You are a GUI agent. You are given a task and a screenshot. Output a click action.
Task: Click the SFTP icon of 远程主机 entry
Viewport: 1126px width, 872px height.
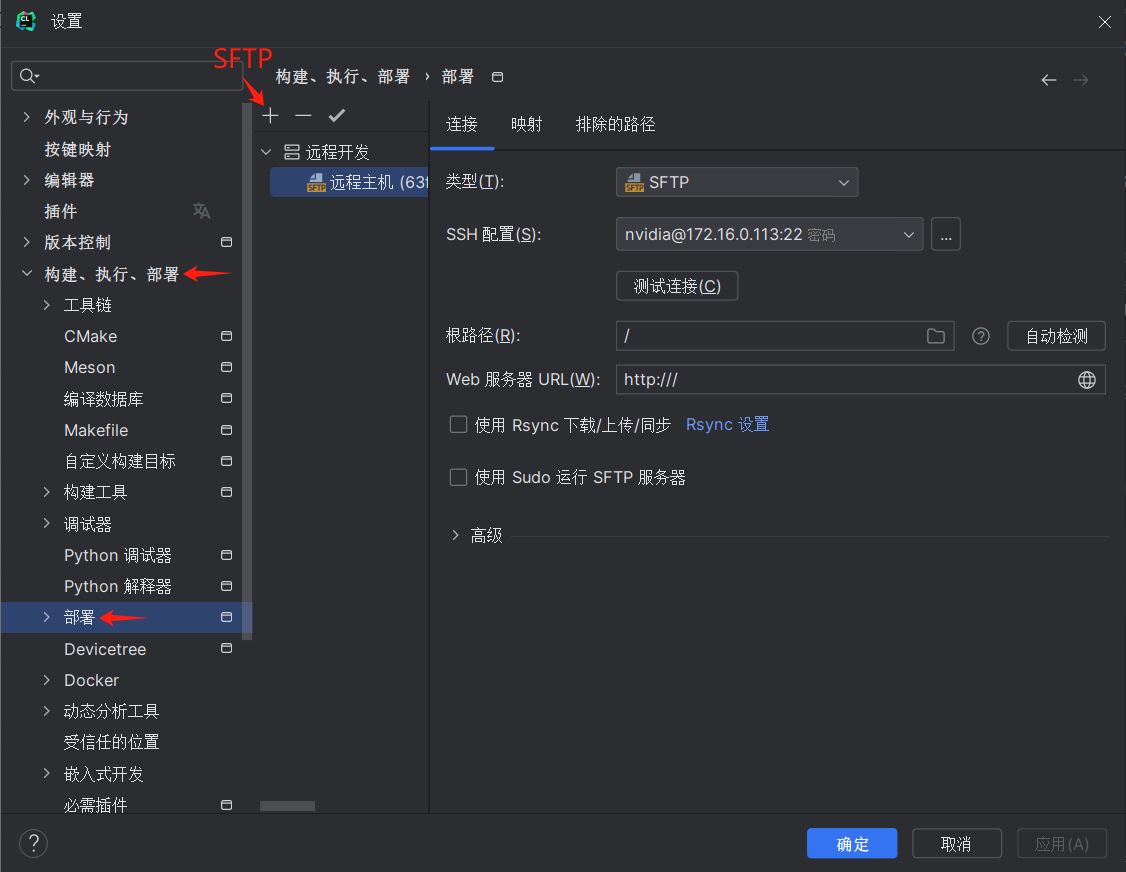coord(316,182)
